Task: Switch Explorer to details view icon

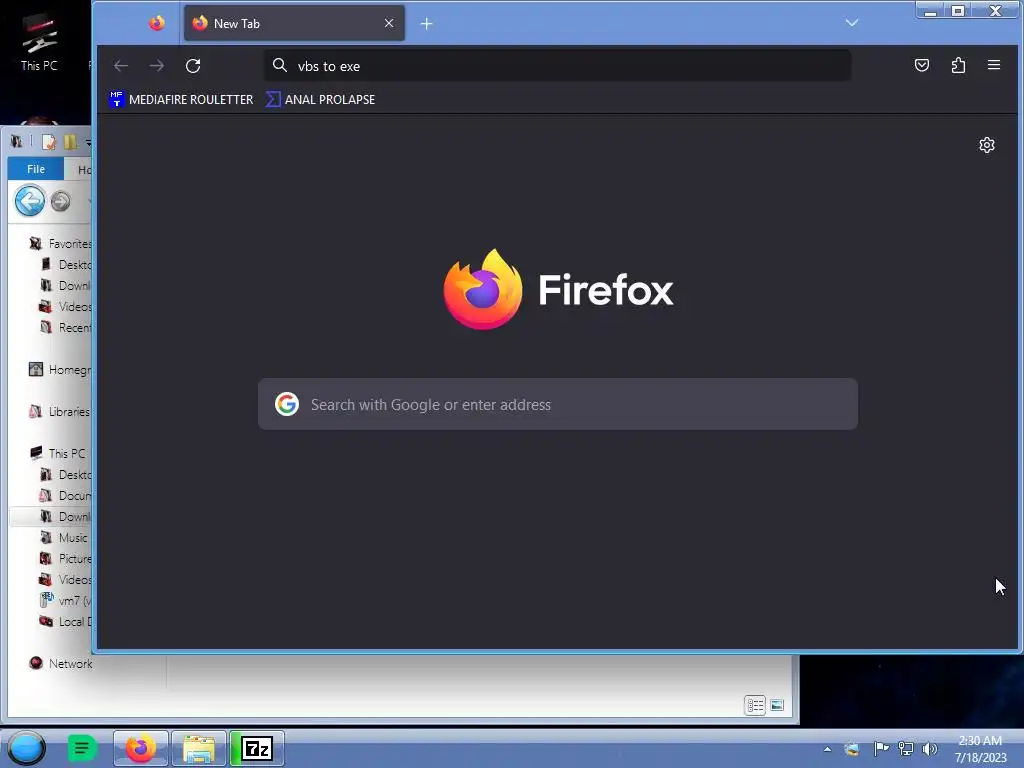Action: pos(755,705)
